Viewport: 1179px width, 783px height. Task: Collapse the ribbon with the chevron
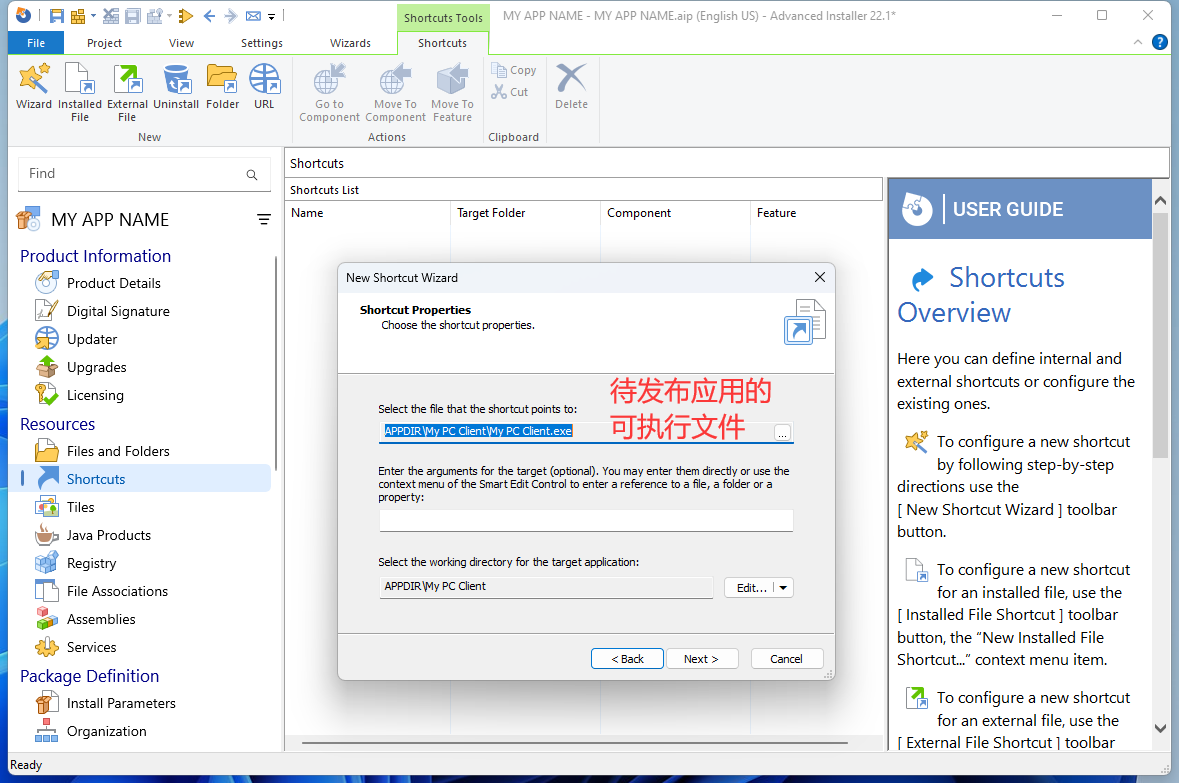coord(1137,43)
